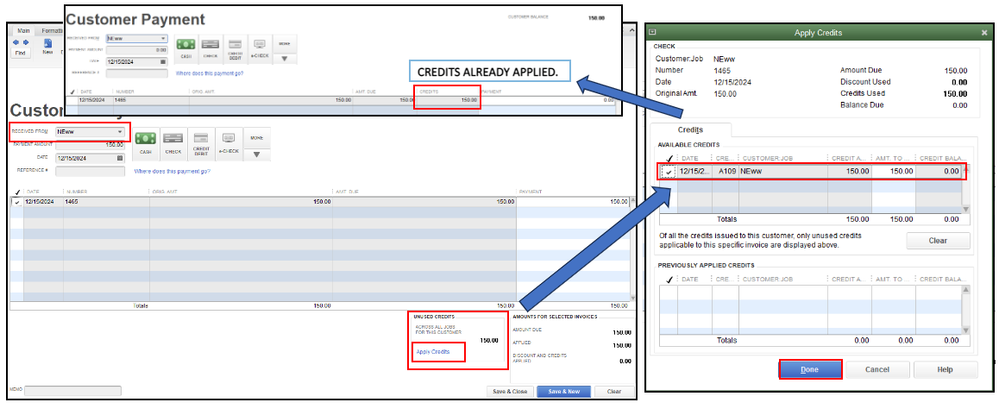Select Check payment method in the lower Customer Payment window
The width and height of the screenshot is (999, 403).
[173, 144]
